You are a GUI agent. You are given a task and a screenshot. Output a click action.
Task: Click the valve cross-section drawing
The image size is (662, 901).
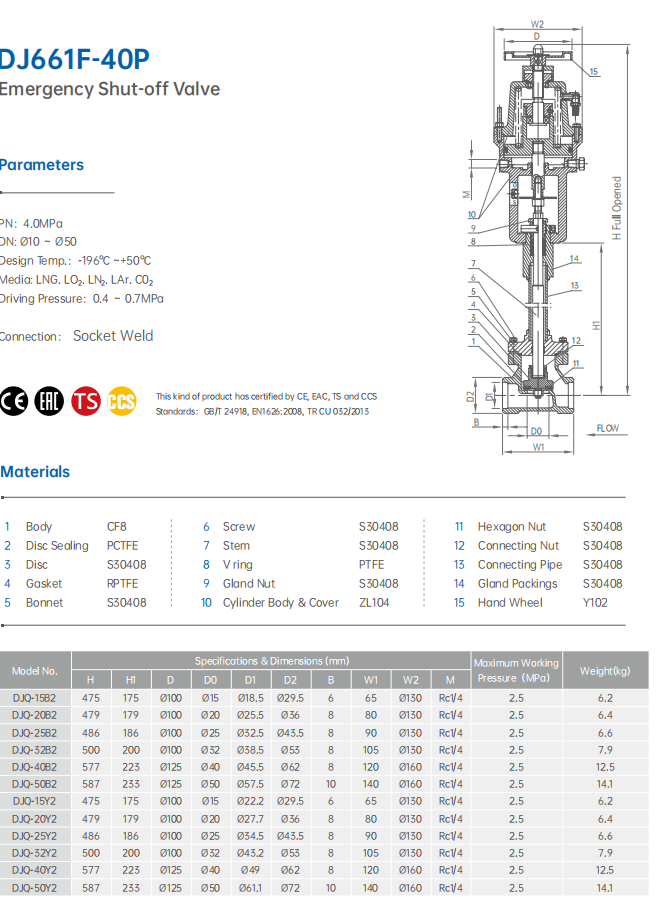click(539, 250)
